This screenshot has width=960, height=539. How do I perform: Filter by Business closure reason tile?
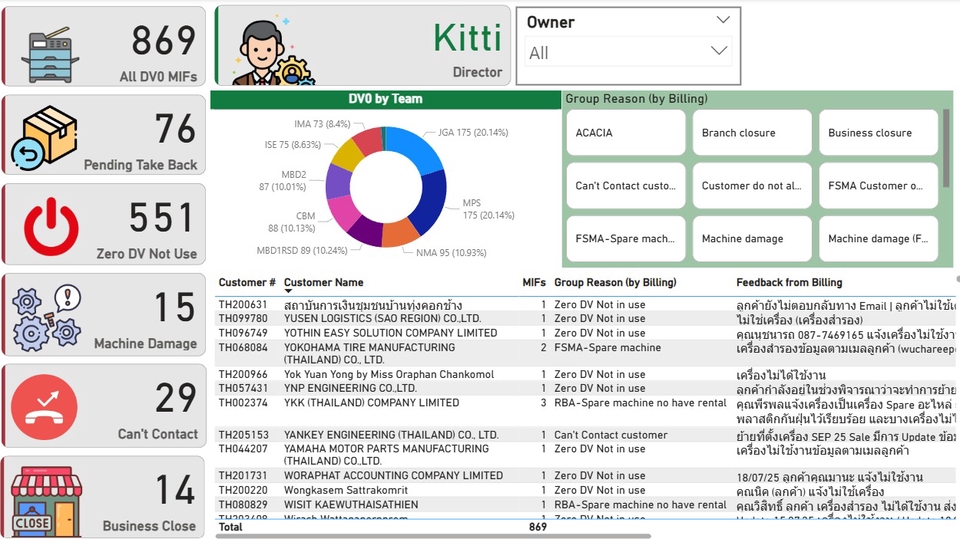[878, 133]
